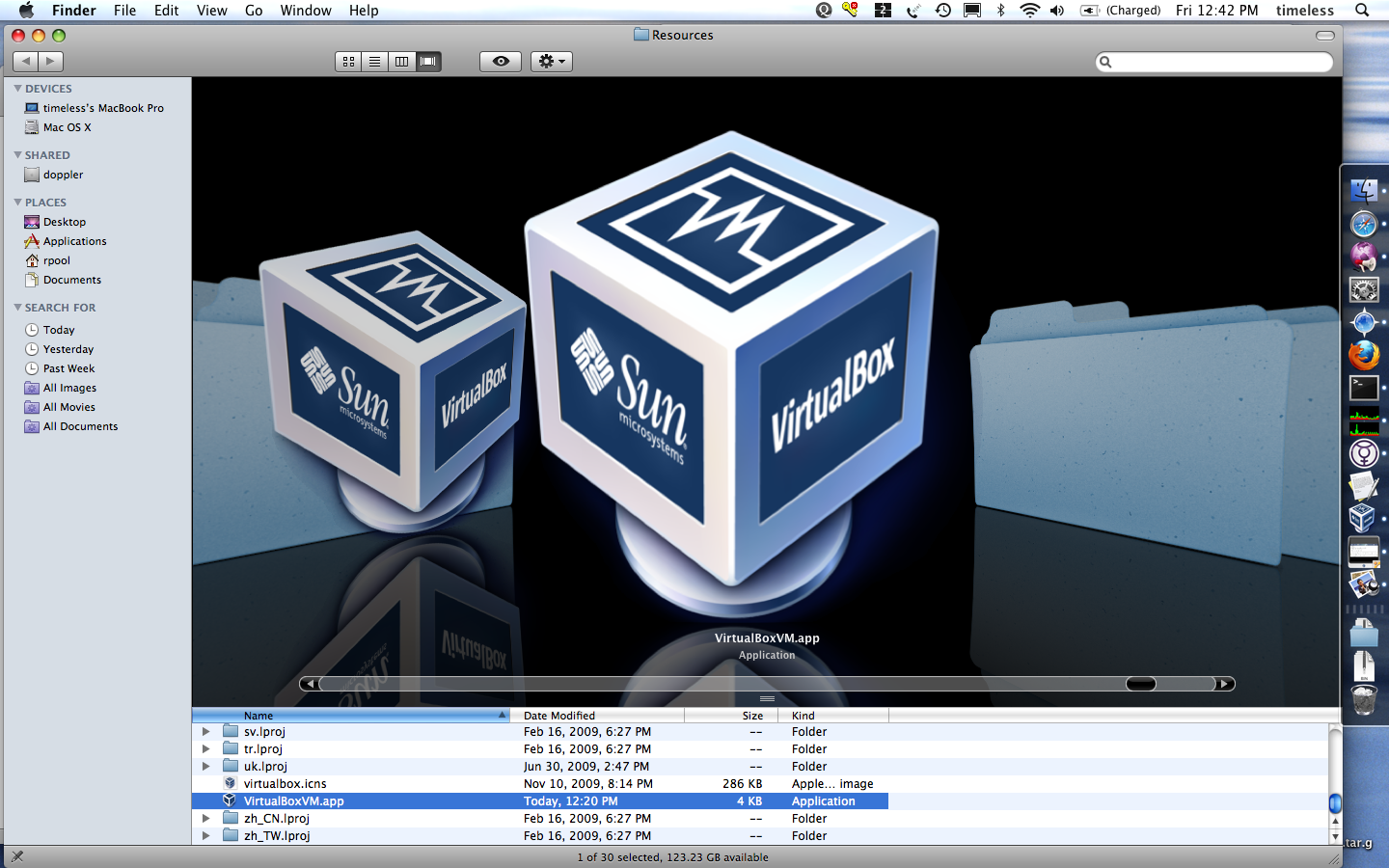Viewport: 1389px width, 868px height.
Task: Open the Edit menu
Action: click(x=167, y=11)
